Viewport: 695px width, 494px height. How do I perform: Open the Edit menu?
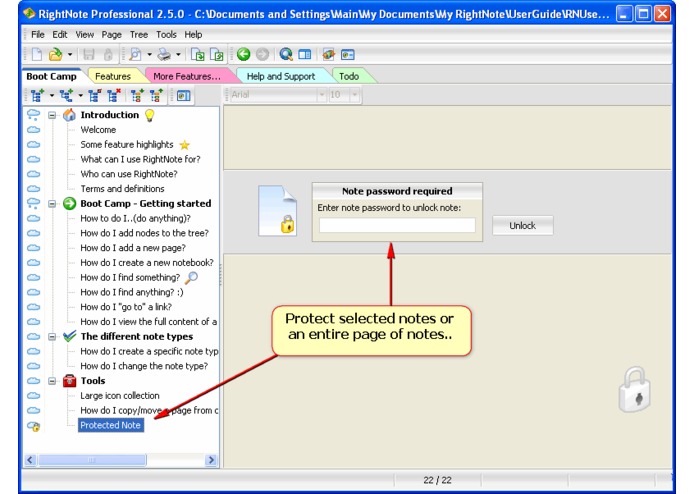59,35
